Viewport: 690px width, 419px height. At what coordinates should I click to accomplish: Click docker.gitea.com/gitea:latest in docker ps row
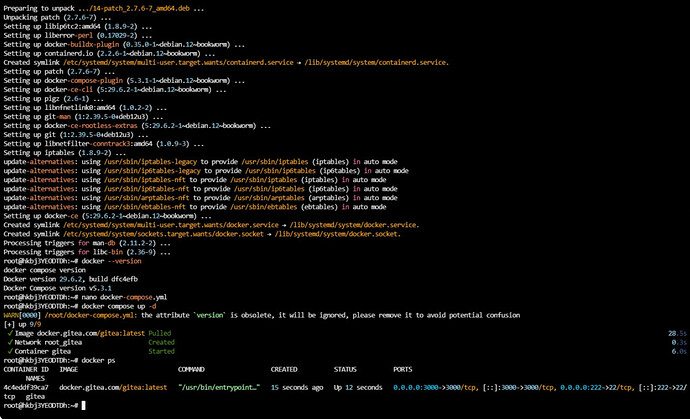tap(113, 387)
